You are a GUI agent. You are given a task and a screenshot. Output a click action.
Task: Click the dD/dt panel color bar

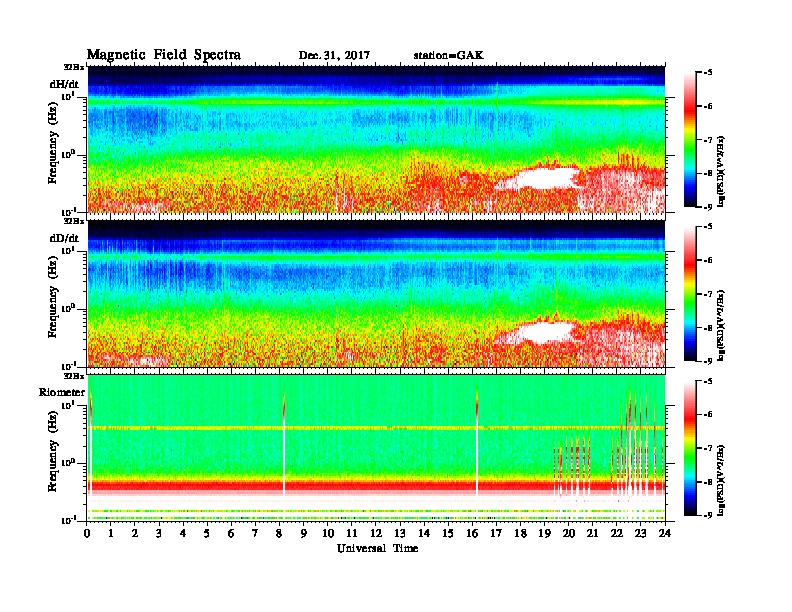click(x=689, y=293)
